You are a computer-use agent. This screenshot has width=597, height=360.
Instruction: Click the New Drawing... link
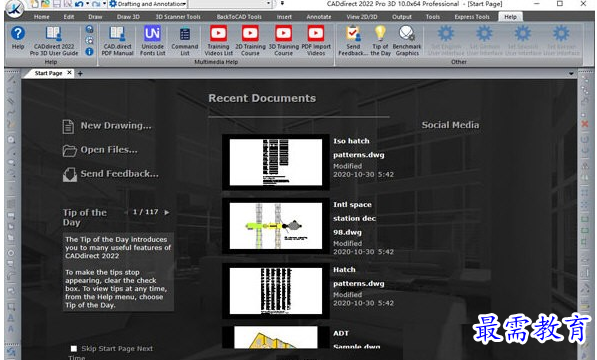(116, 126)
